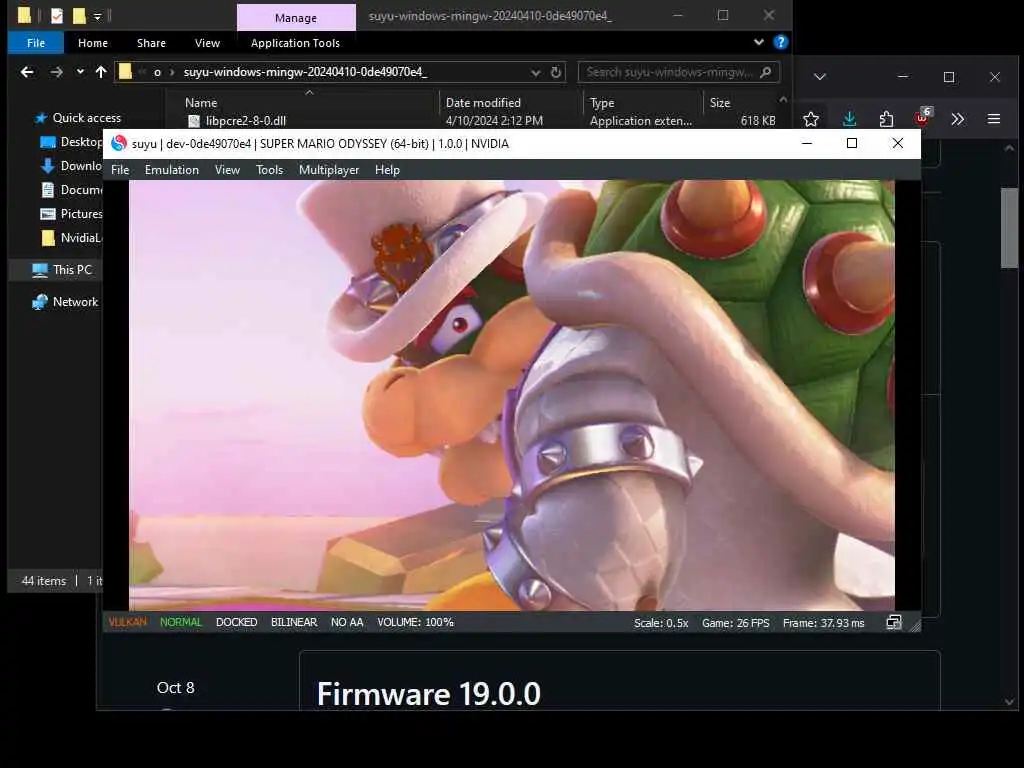Open the View menu in suyu
The height and width of the screenshot is (768, 1024).
click(x=227, y=170)
